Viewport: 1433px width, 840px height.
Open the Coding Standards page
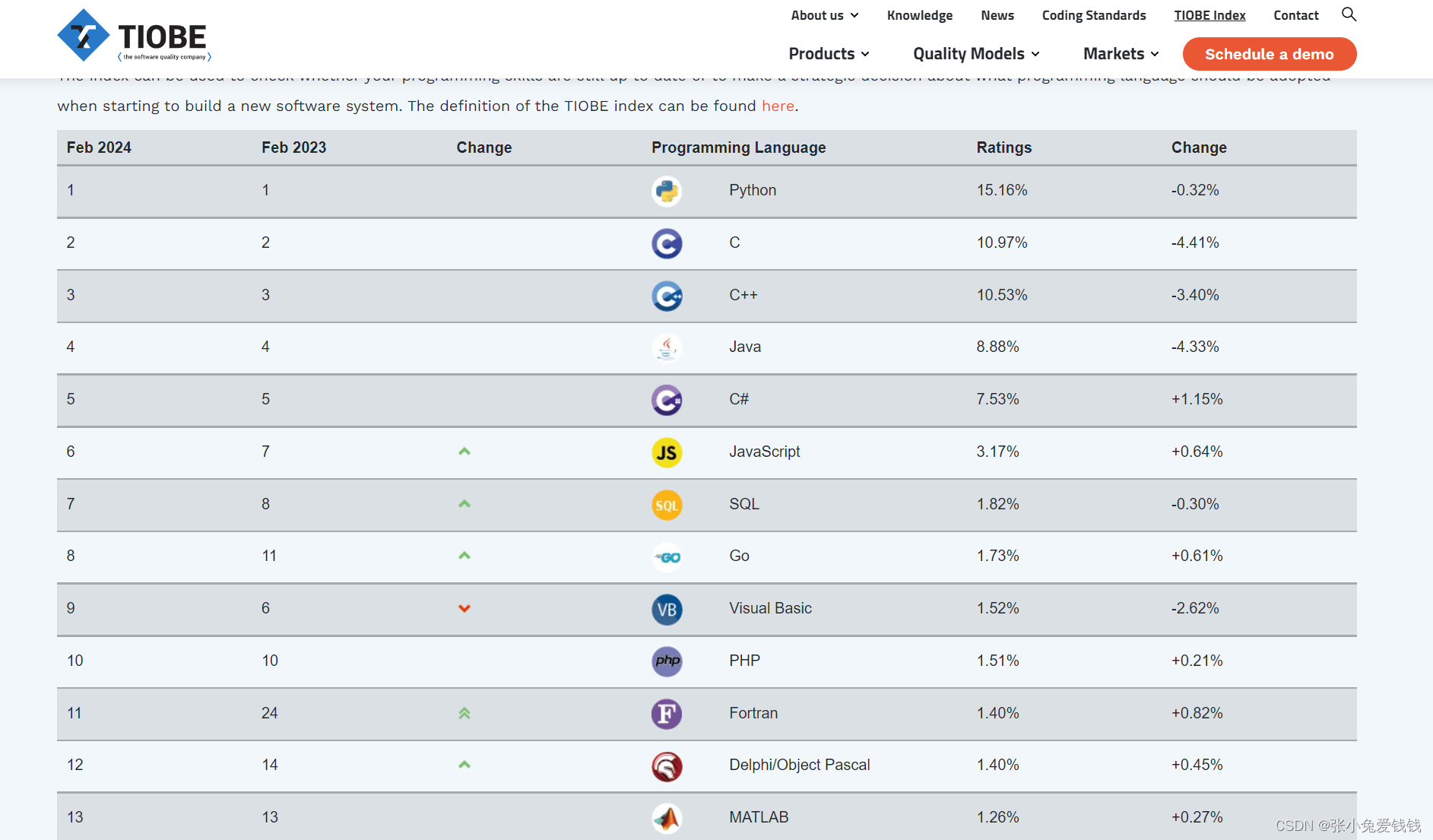1094,15
